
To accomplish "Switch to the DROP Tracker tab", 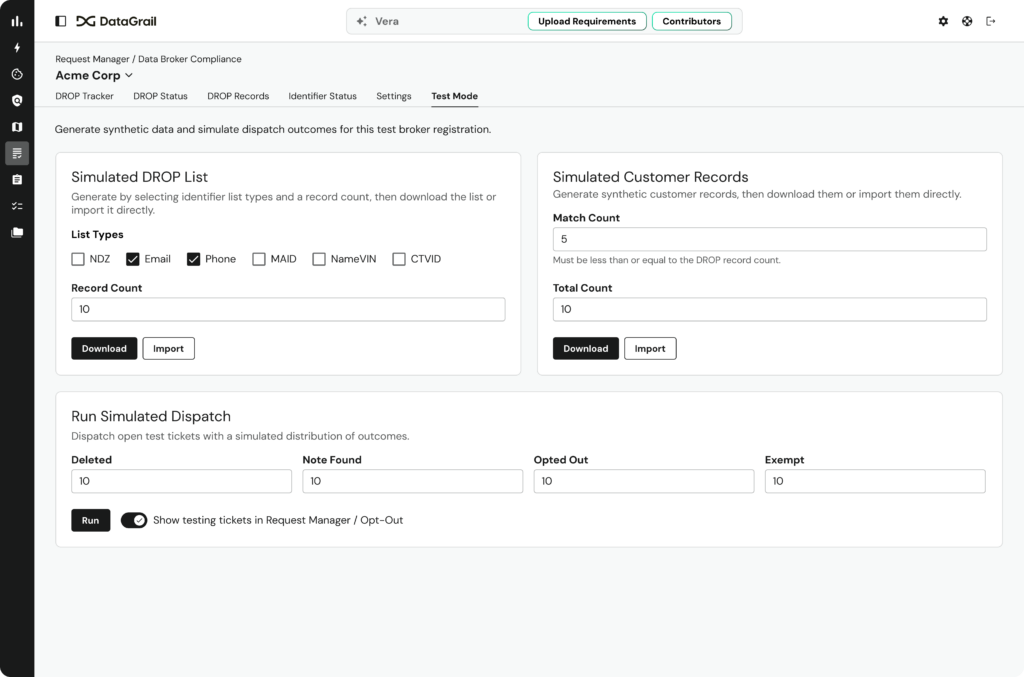I will pos(84,96).
